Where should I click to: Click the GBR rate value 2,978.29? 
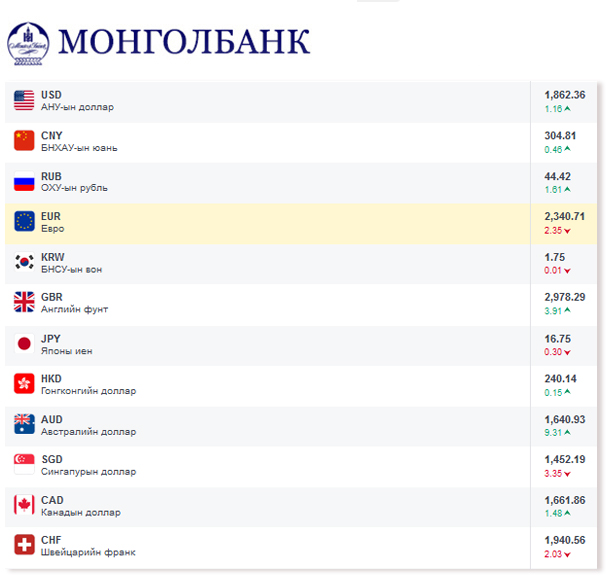[x=565, y=297]
